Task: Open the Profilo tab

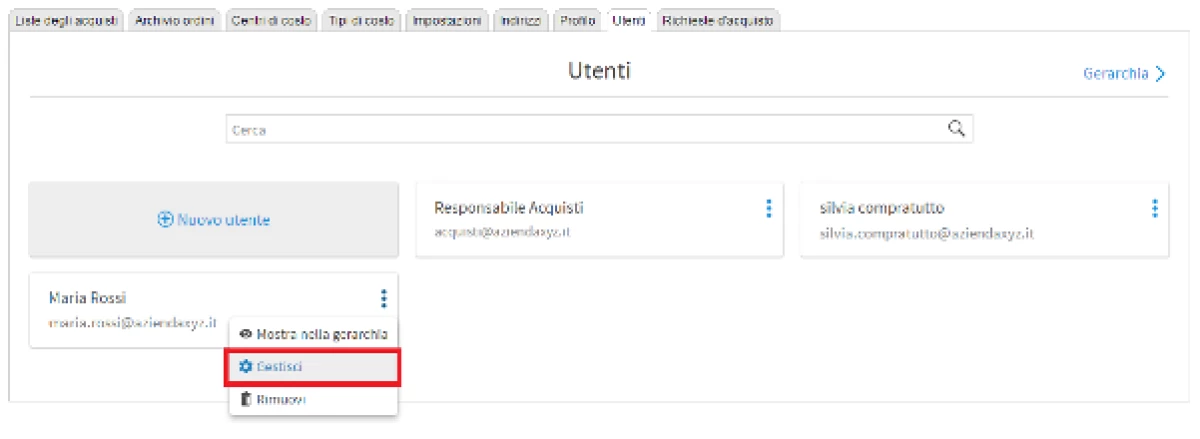Action: point(578,21)
